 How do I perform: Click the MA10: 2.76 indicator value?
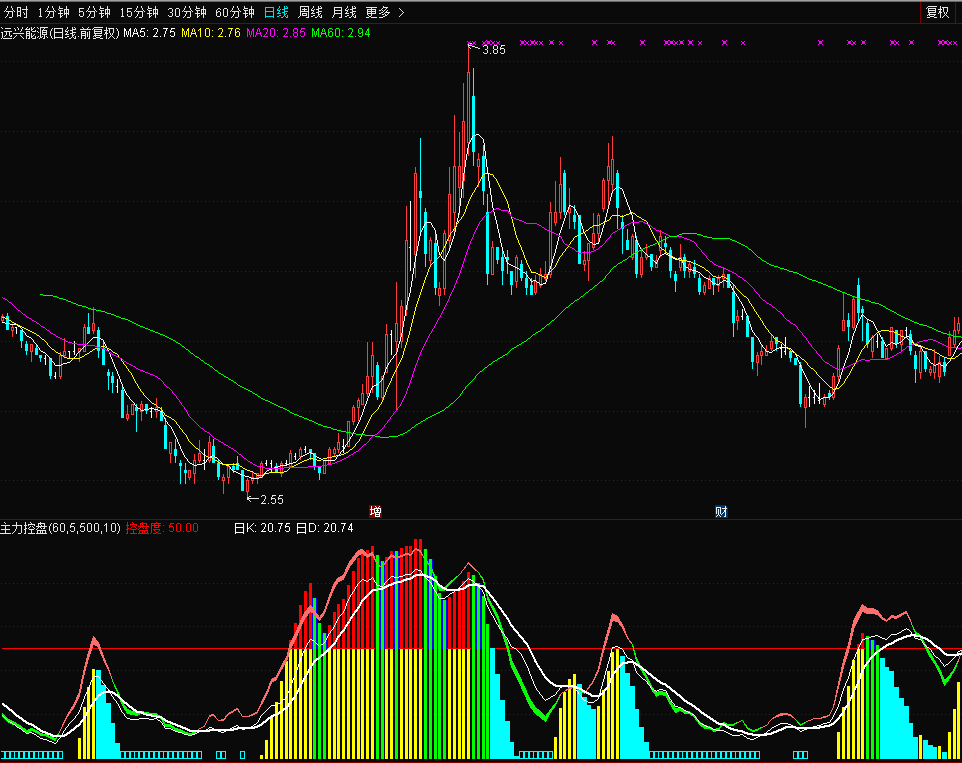(210, 33)
